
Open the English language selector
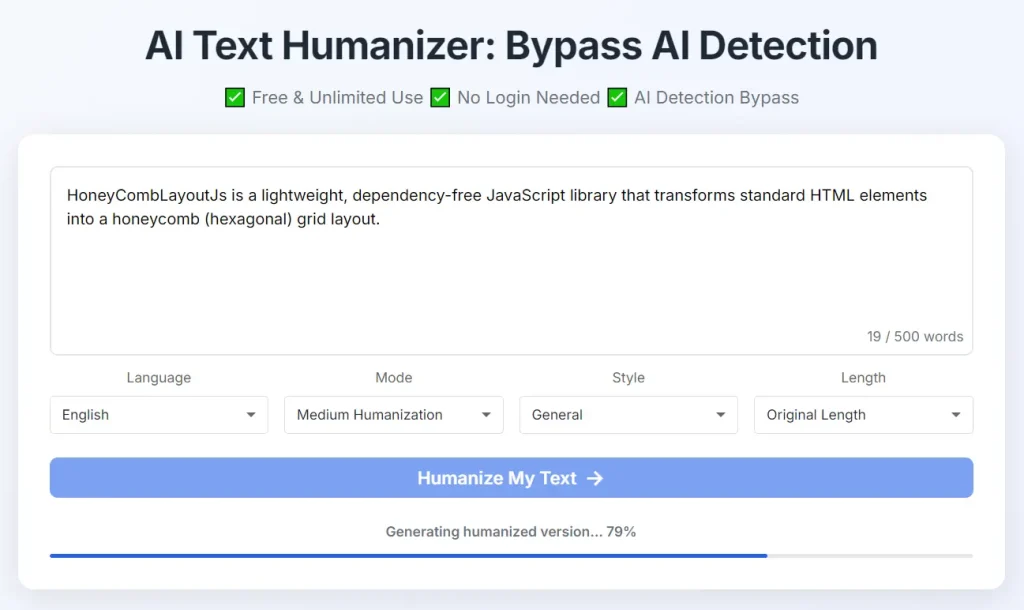(x=158, y=414)
